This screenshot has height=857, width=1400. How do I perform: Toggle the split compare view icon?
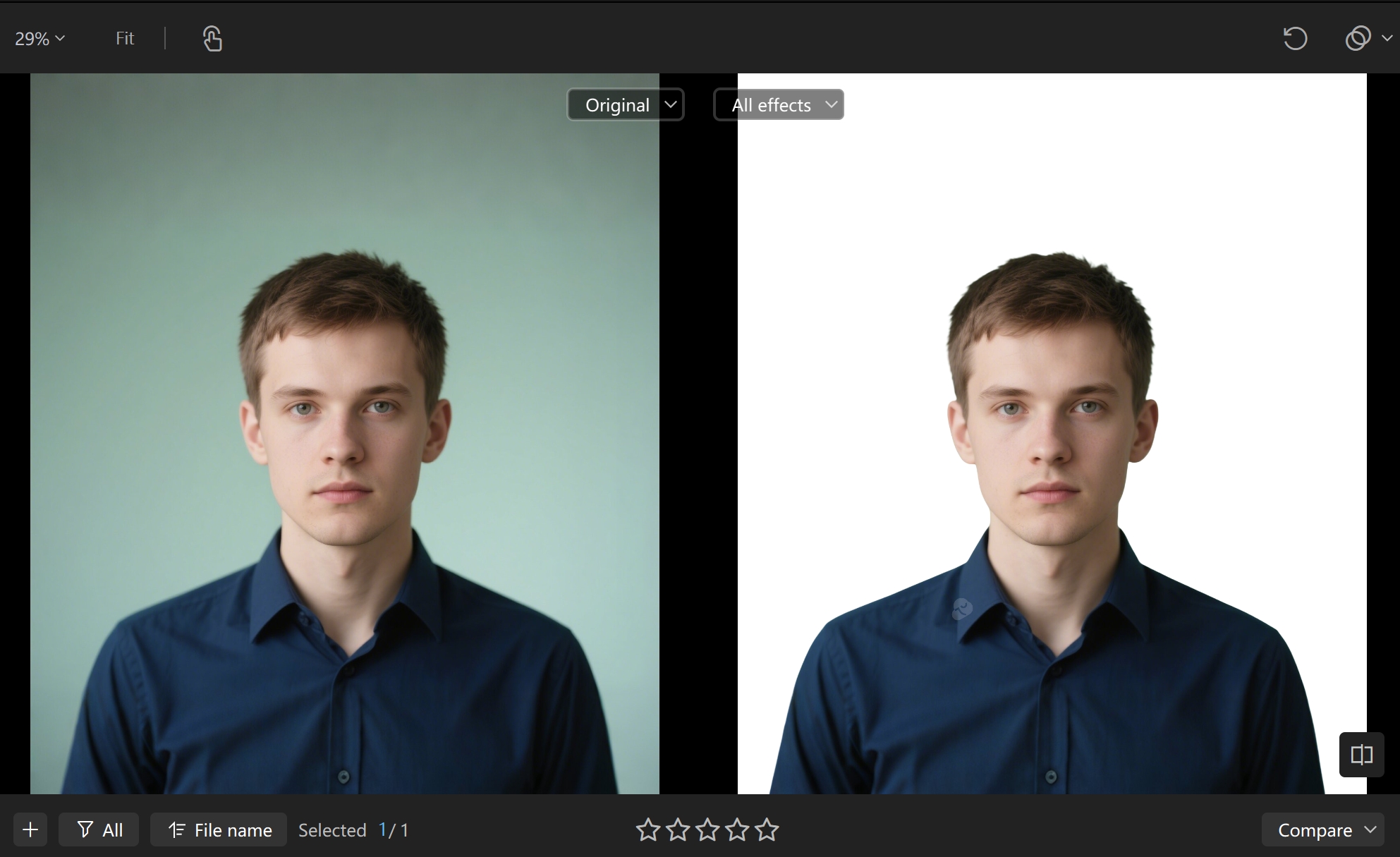(1361, 755)
